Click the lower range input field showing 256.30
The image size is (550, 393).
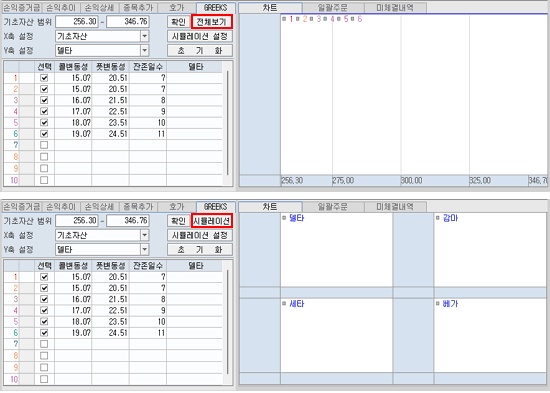pyautogui.click(x=77, y=22)
